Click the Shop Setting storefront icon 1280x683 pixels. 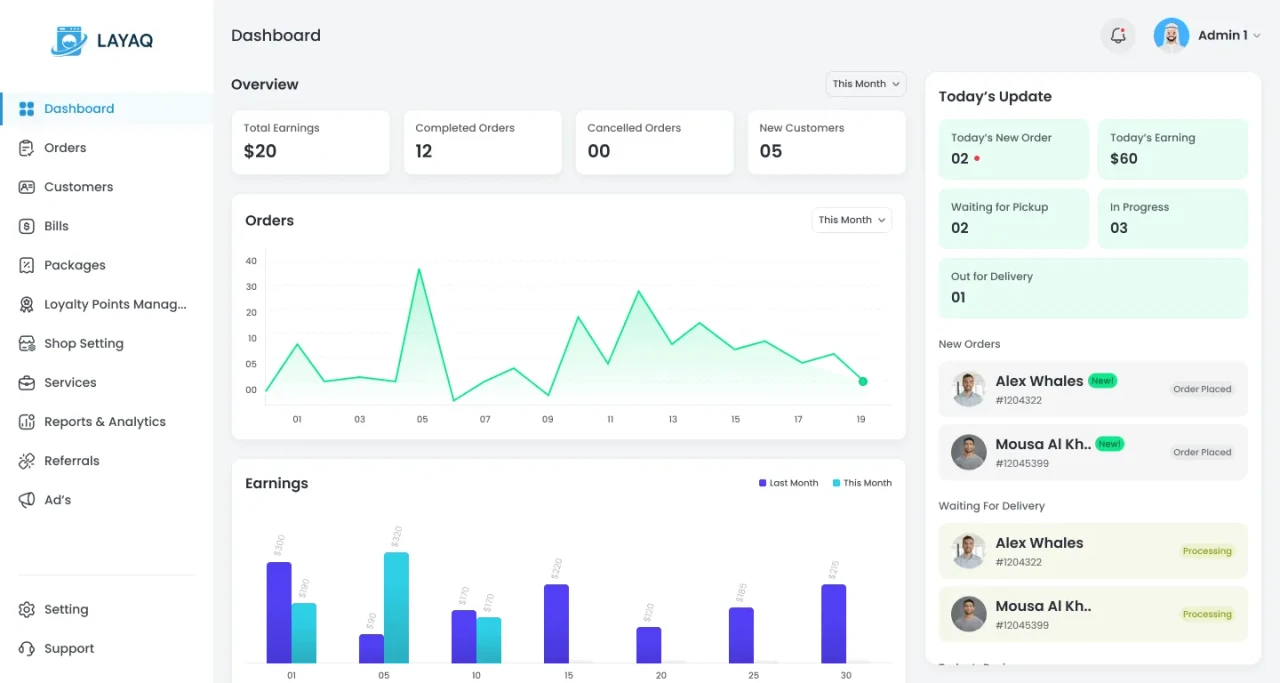27,343
